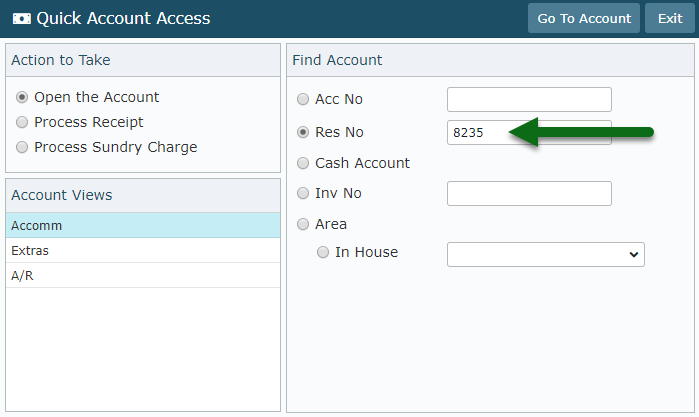Select the Accomm account view

[x=143, y=226]
